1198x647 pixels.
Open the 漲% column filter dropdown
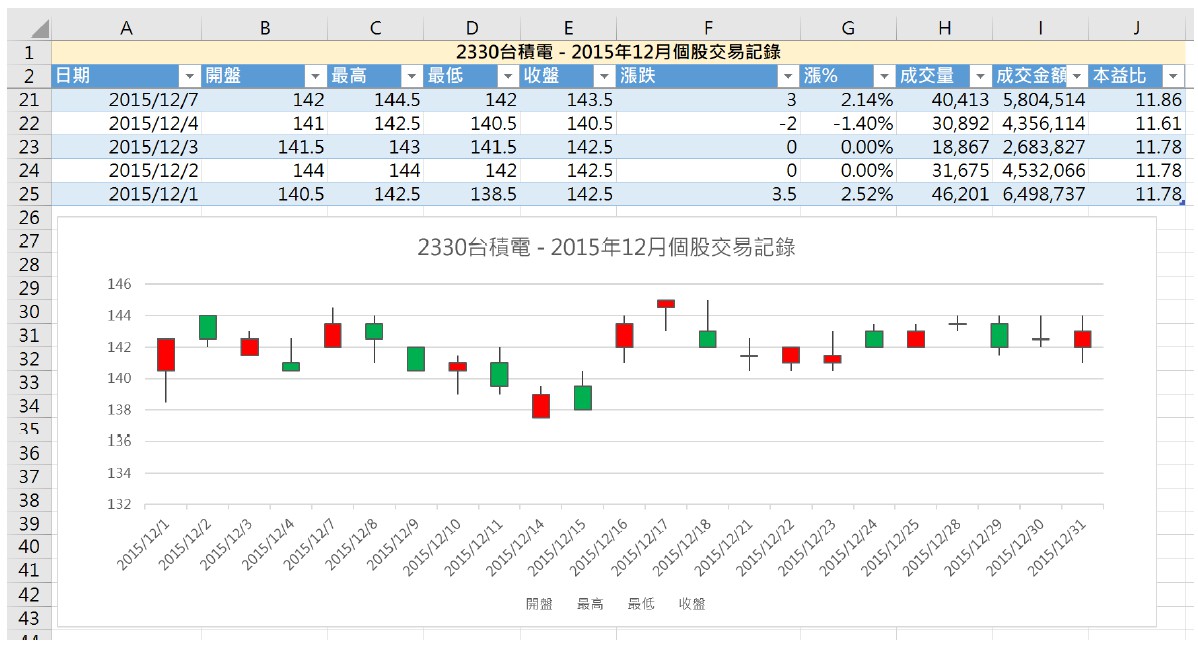(x=884, y=76)
